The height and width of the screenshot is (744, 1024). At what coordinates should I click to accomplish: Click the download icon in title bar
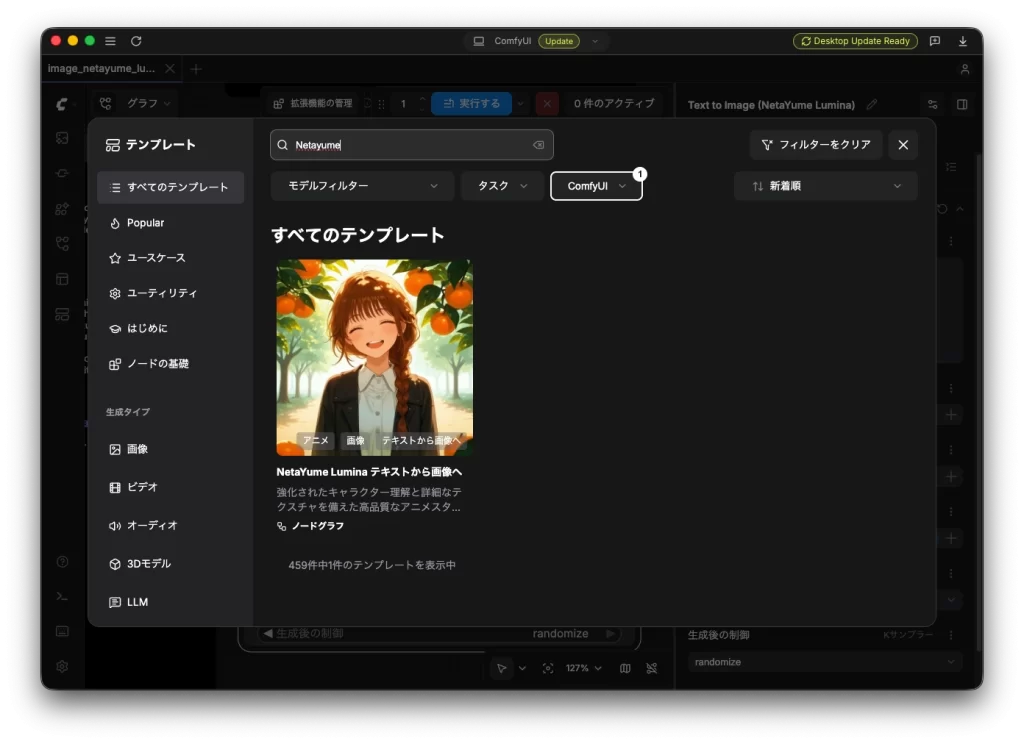click(963, 41)
